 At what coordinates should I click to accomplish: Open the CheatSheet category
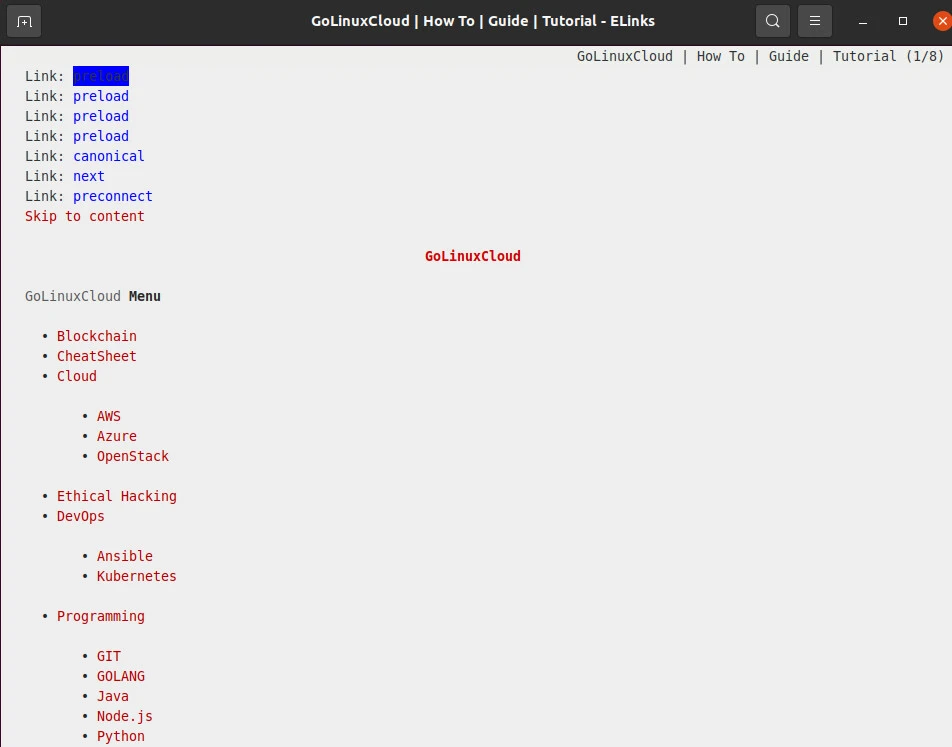tap(96, 356)
